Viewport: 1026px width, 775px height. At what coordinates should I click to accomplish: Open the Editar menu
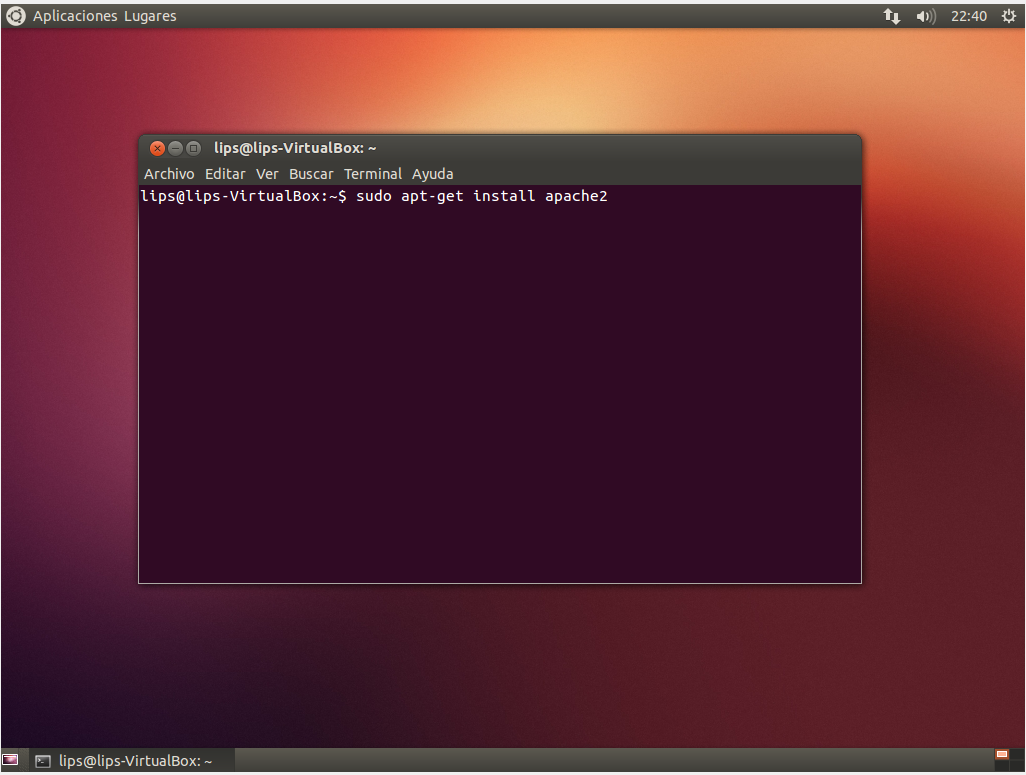tap(225, 174)
